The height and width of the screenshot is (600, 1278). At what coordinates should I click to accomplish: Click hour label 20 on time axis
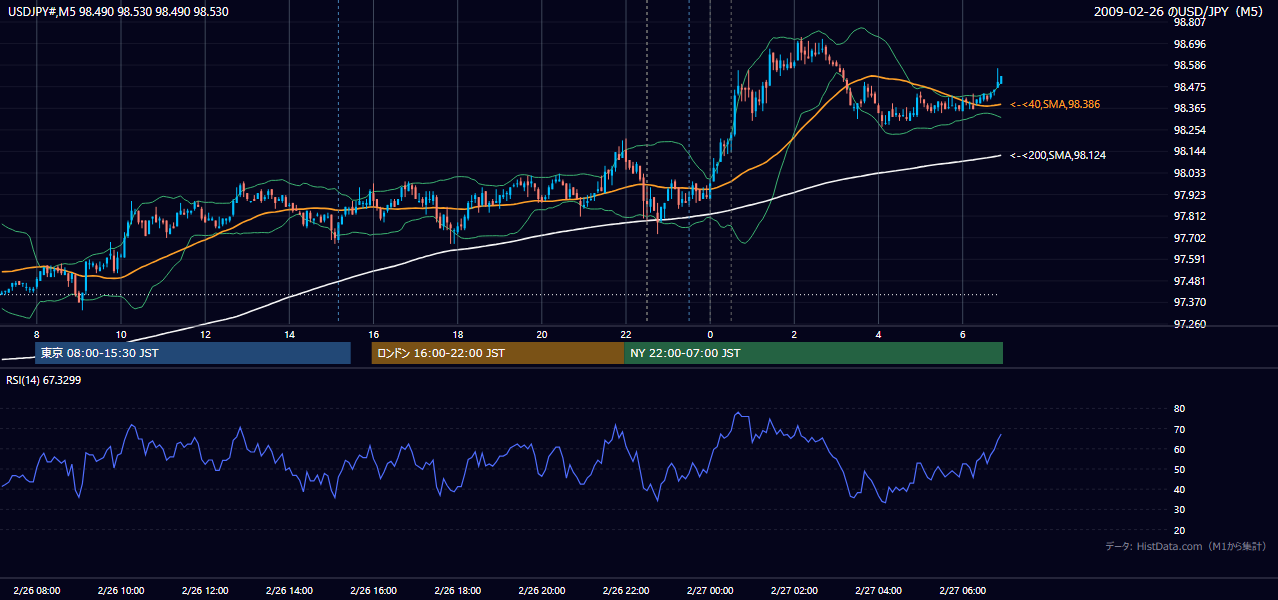541,334
